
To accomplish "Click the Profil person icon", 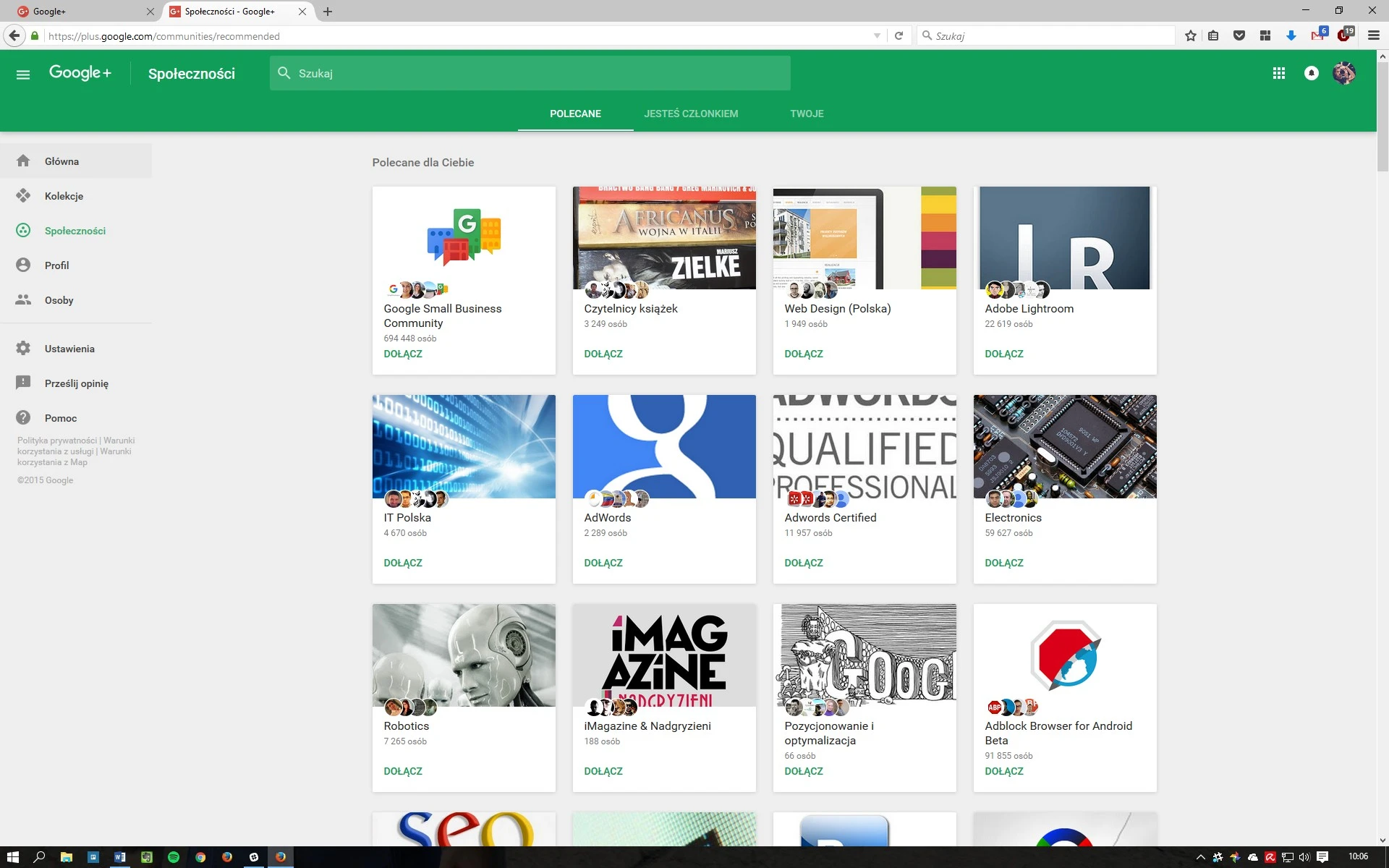I will (x=23, y=265).
